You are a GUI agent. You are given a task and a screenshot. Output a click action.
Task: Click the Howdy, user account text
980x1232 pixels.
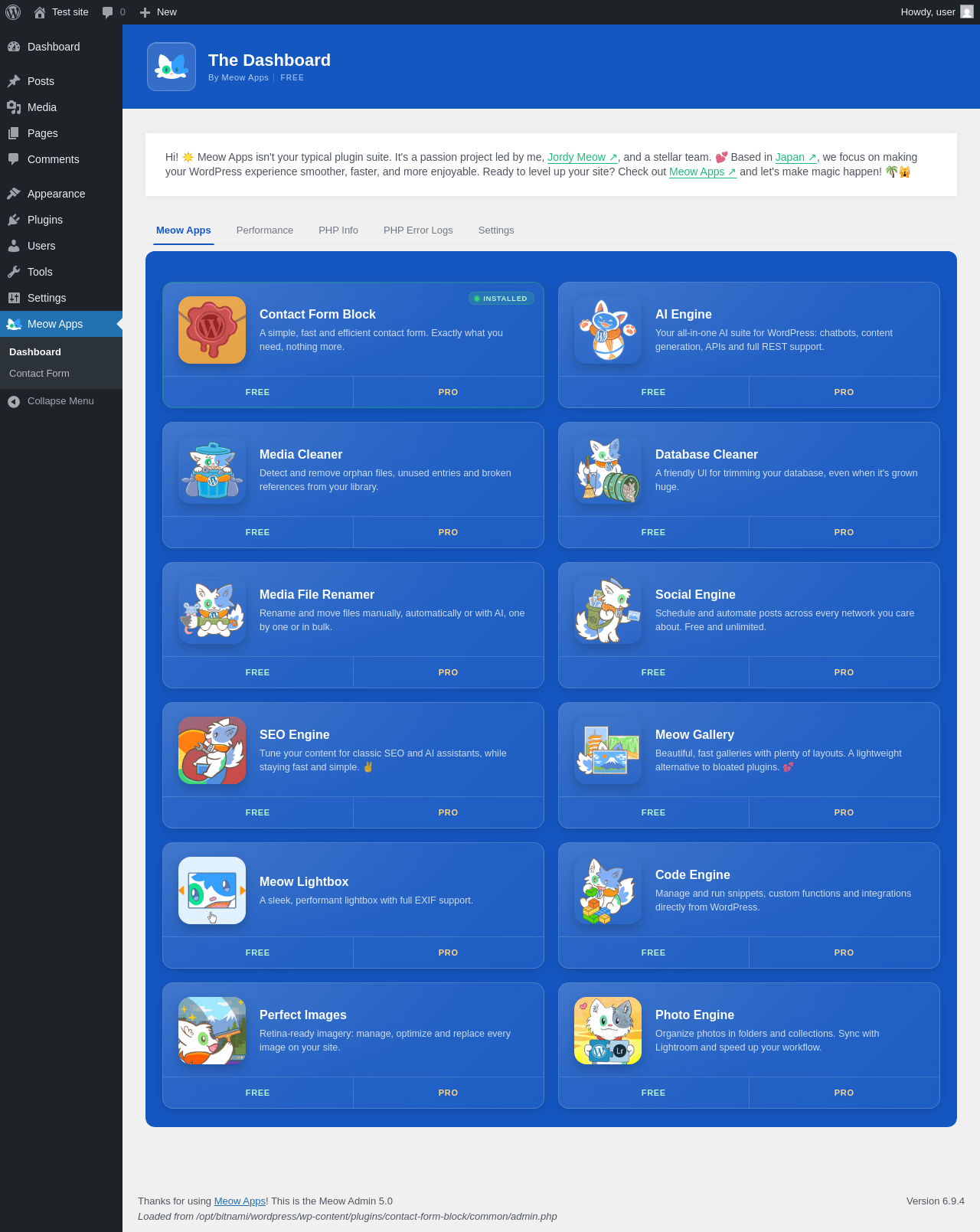pos(928,12)
